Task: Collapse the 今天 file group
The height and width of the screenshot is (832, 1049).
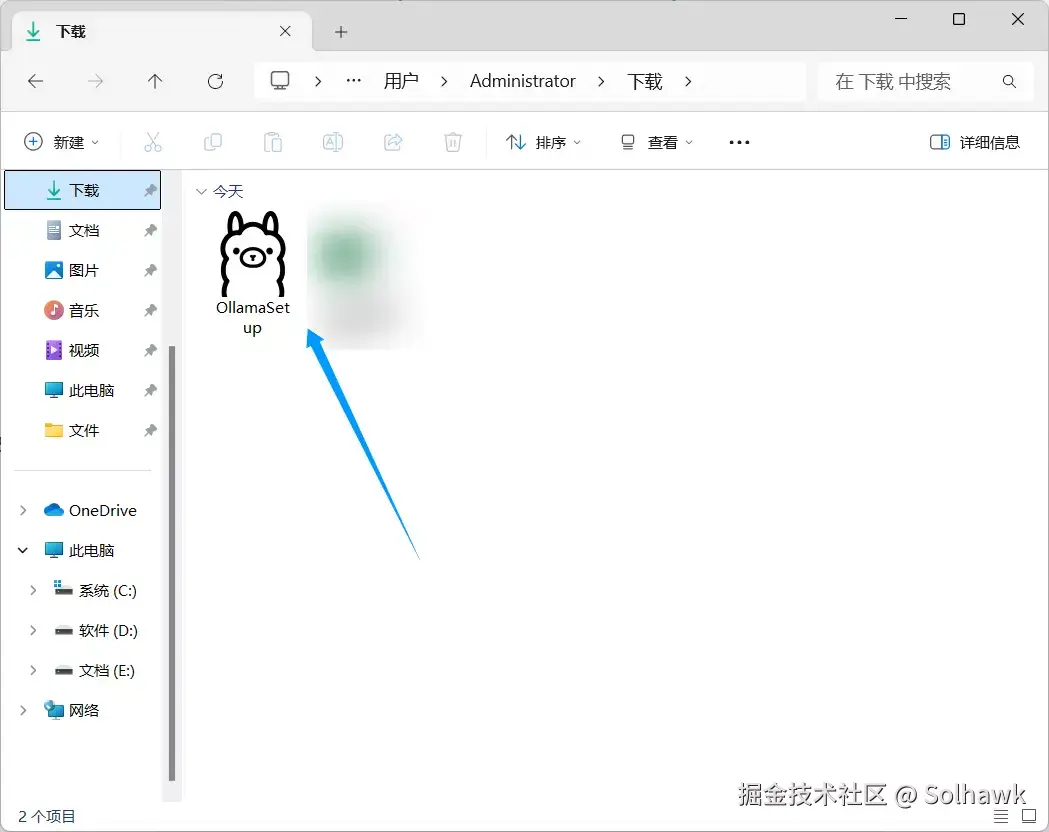Action: (x=201, y=192)
